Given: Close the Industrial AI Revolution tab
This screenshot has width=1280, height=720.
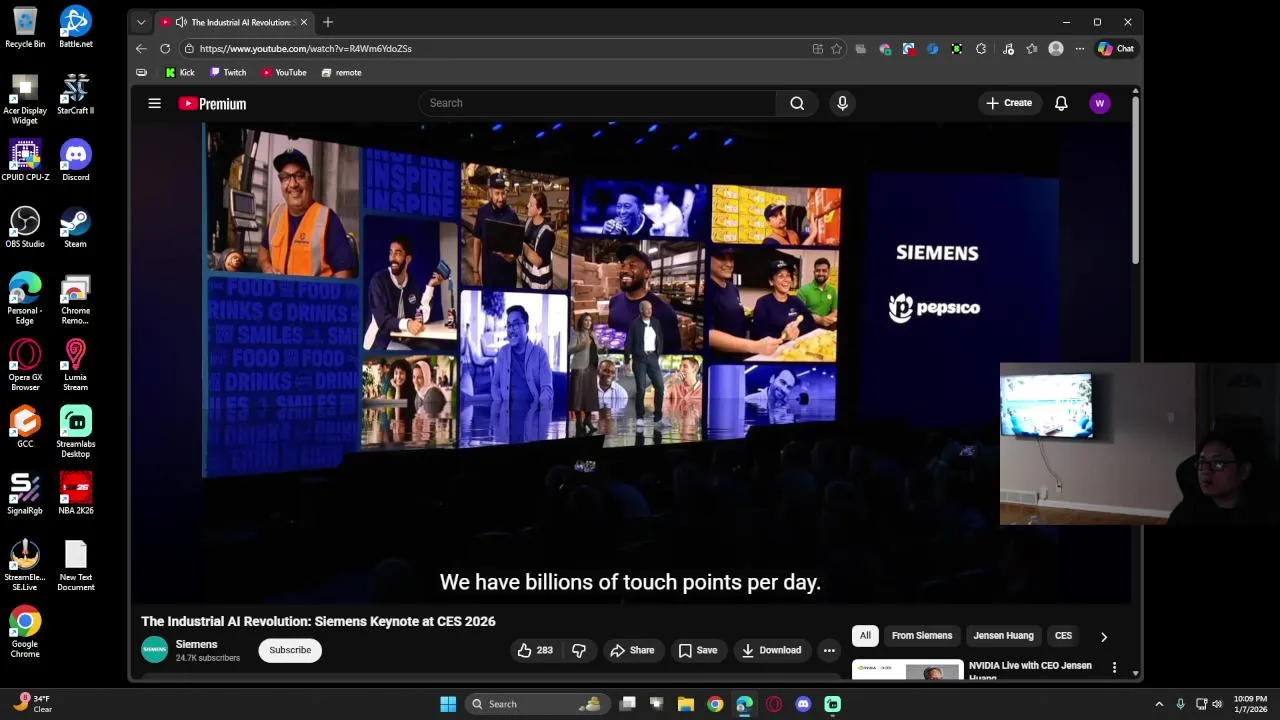Looking at the screenshot, I should 304,22.
